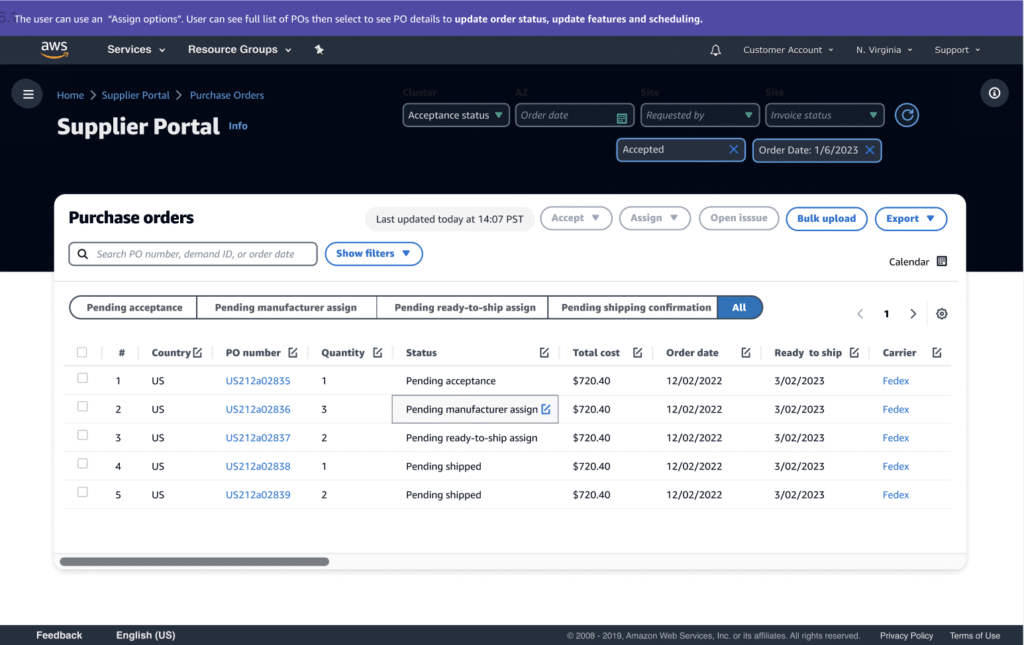Viewport: 1024px width, 645px height.
Task: Open the hamburger navigation menu
Action: point(28,94)
